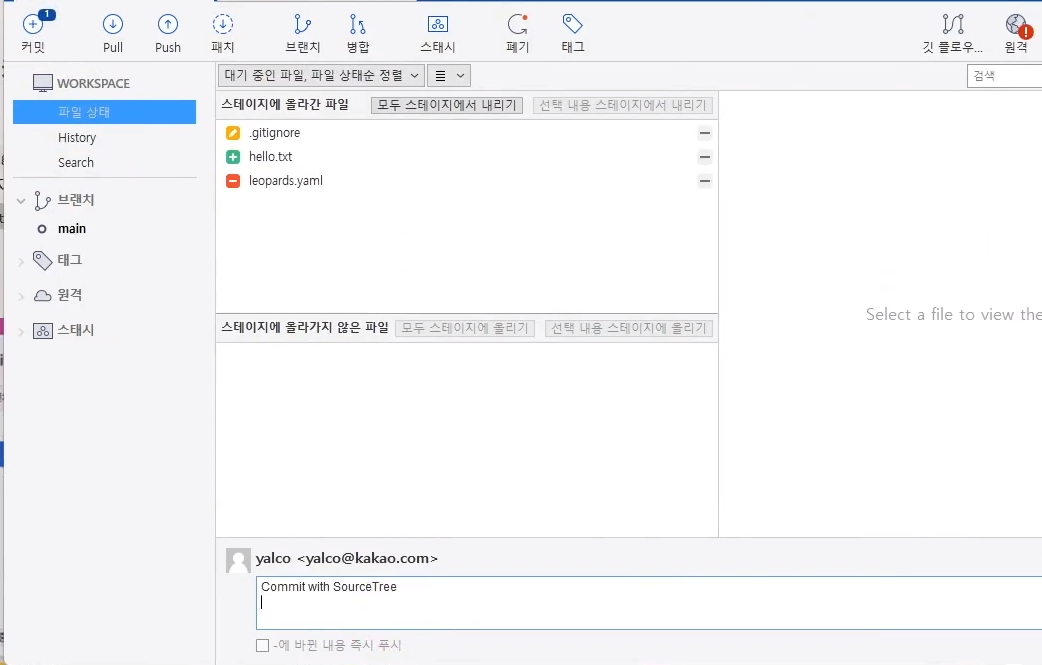Click the 원격 (Remote) toolbar icon

pos(1018,25)
